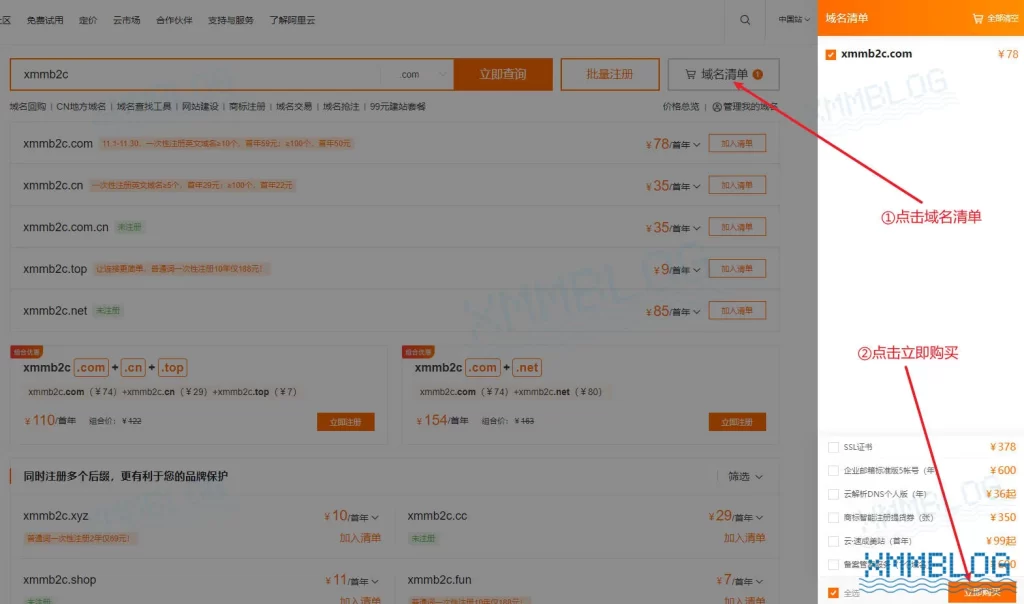Uncheck xmmb2c.com in the domain list panel
The width and height of the screenshot is (1024, 604).
click(x=831, y=55)
